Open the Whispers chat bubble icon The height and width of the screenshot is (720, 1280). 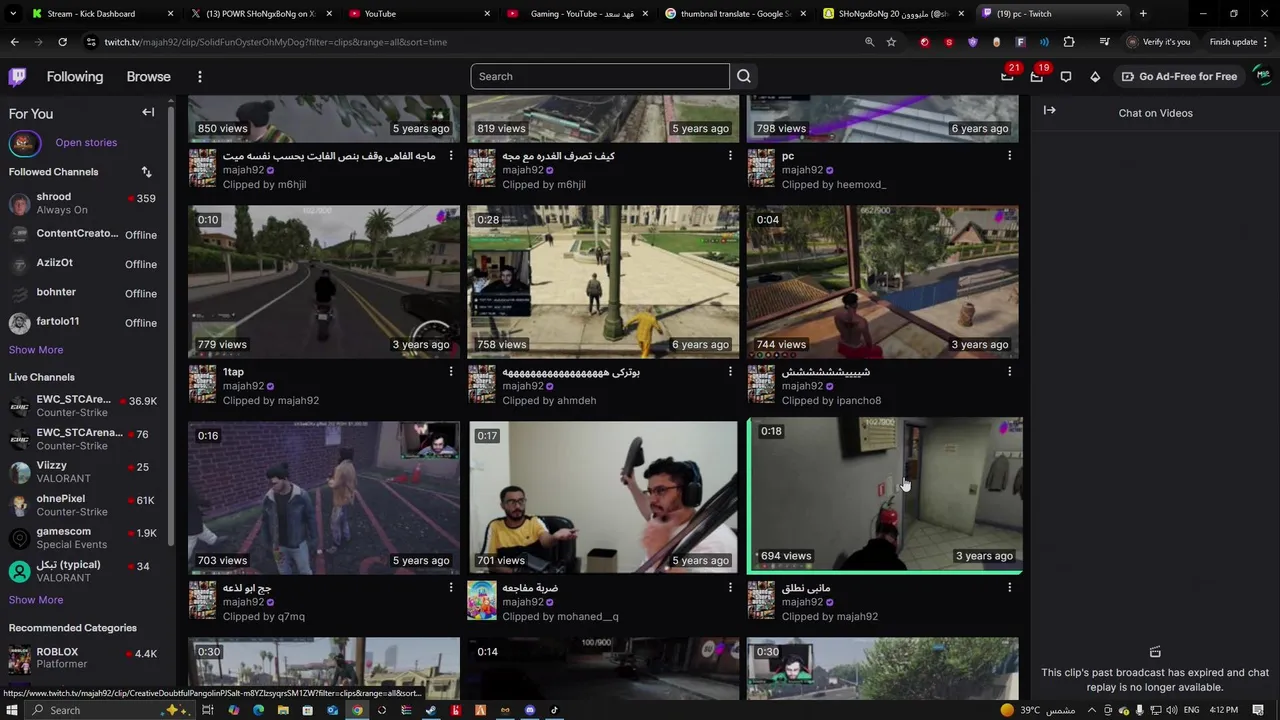[x=1066, y=77]
